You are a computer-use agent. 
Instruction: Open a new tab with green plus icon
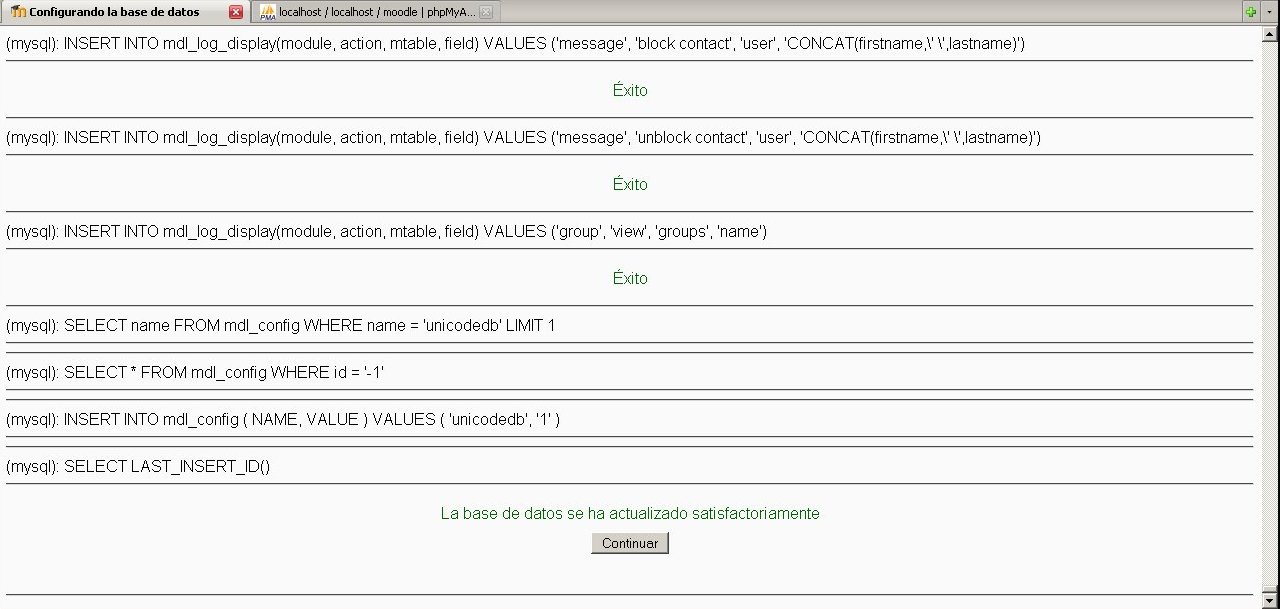point(1250,12)
